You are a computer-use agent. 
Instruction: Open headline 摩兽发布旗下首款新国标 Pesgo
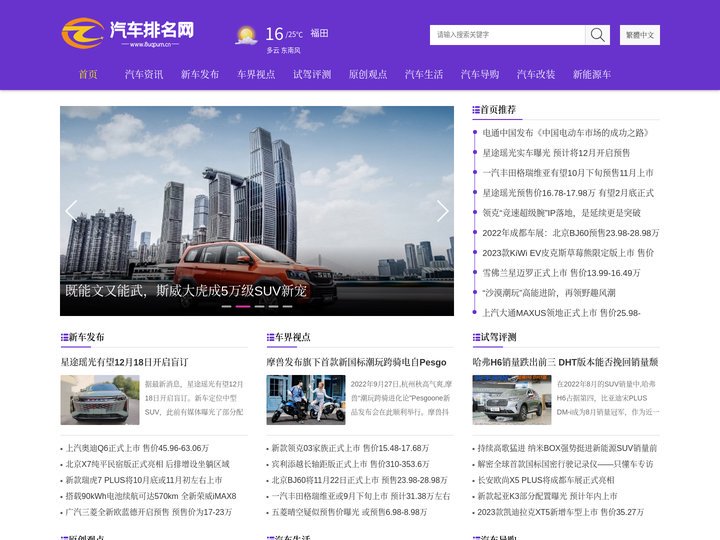[x=356, y=362]
